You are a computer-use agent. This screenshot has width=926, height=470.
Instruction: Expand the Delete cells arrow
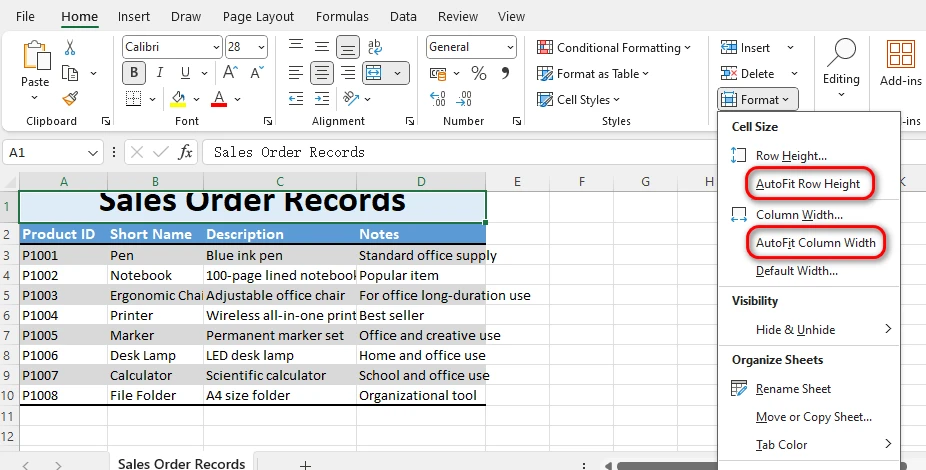(794, 74)
